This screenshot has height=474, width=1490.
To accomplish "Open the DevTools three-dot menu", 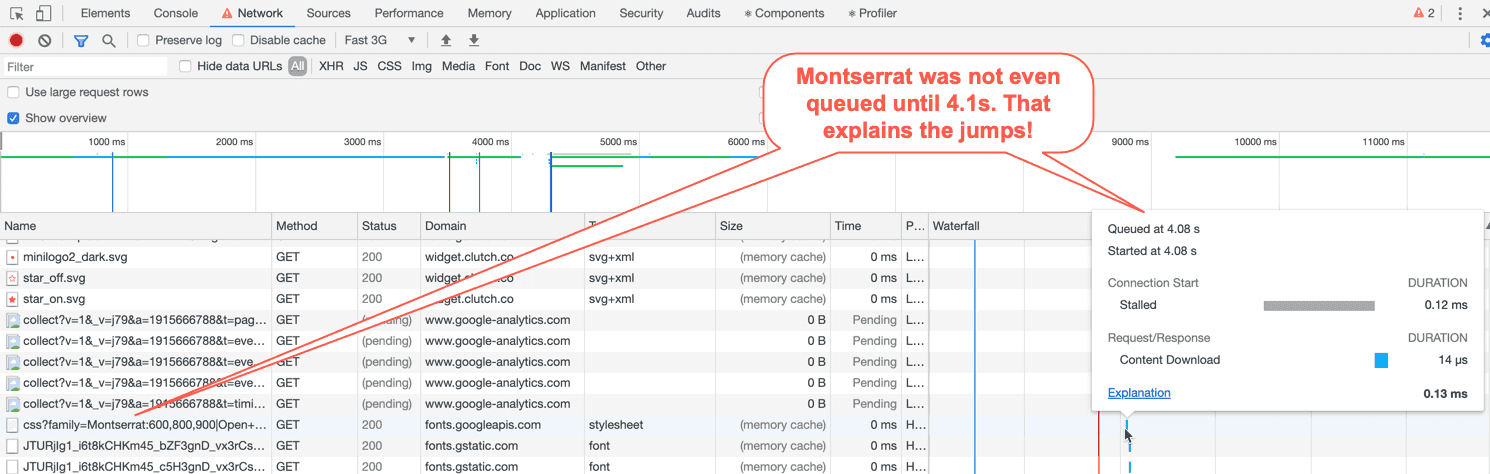I will tap(1460, 13).
